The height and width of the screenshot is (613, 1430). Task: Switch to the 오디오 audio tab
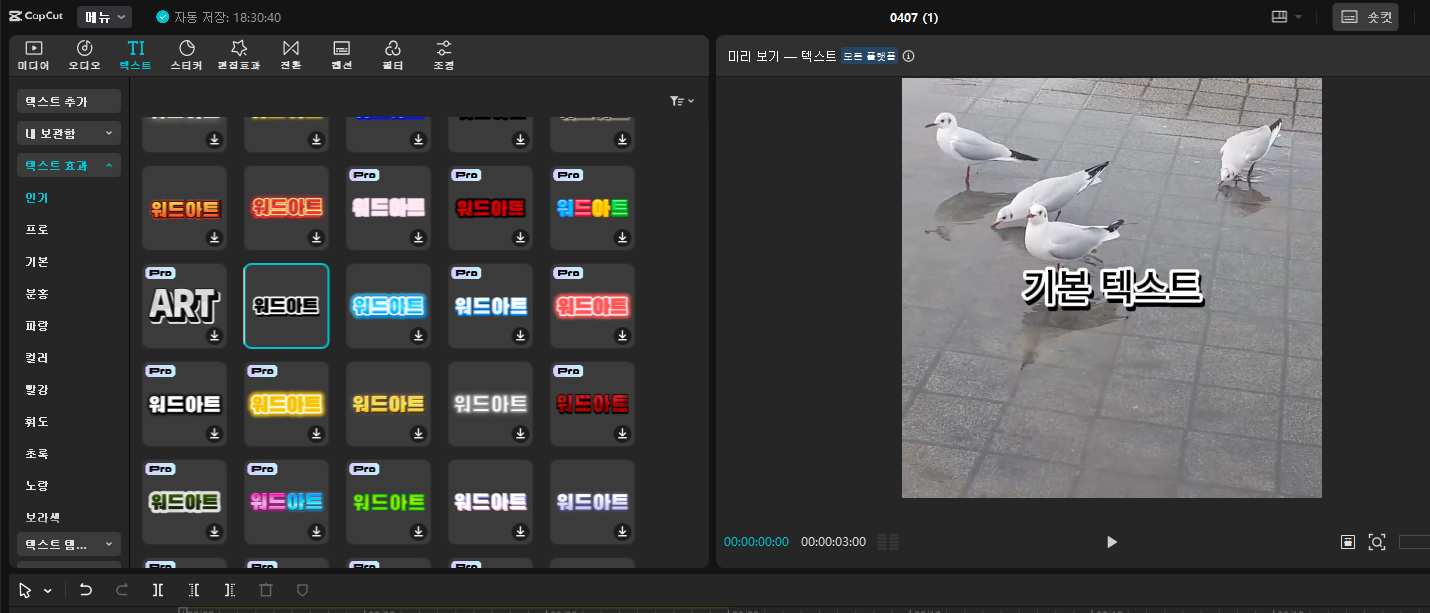tap(85, 55)
